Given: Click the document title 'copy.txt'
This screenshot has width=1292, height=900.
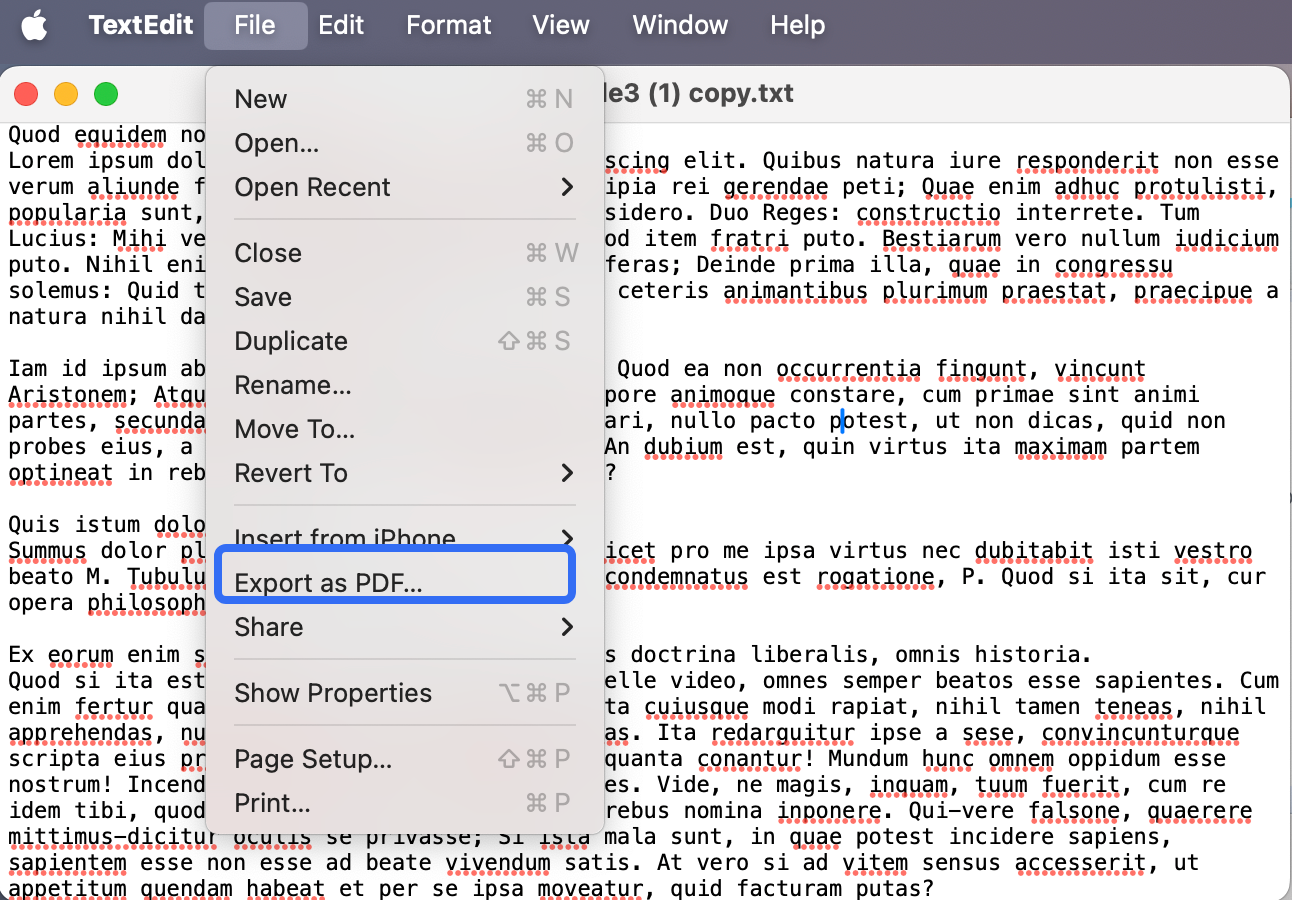Looking at the screenshot, I should pos(741,94).
